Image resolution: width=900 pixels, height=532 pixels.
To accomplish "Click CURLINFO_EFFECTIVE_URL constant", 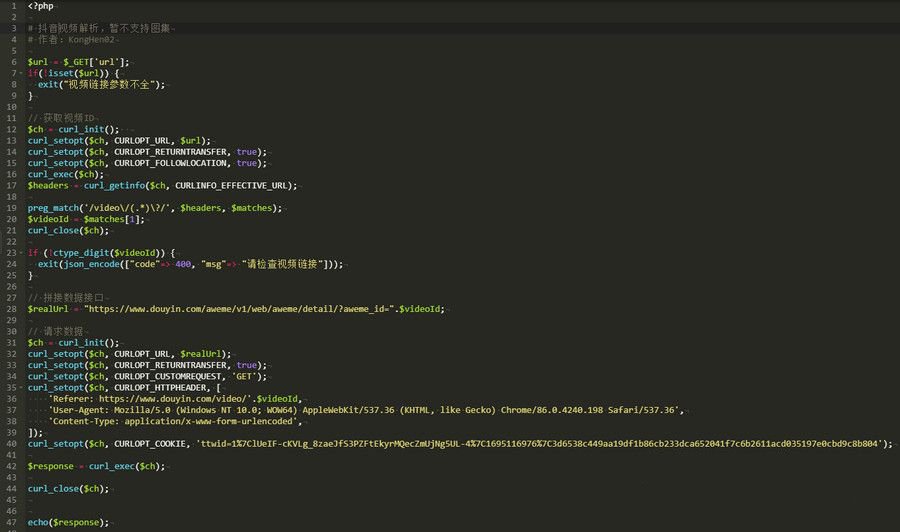I will 235,185.
